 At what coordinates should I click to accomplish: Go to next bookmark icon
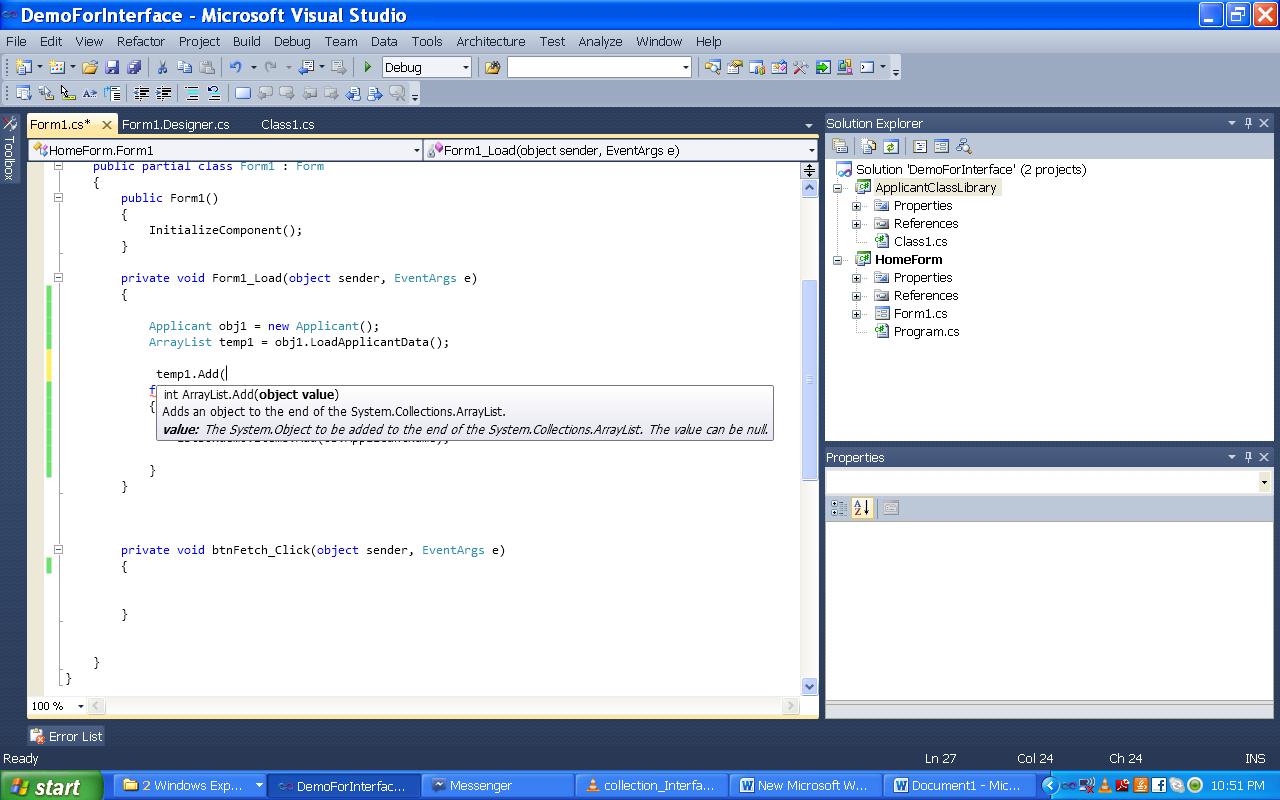pyautogui.click(x=286, y=93)
